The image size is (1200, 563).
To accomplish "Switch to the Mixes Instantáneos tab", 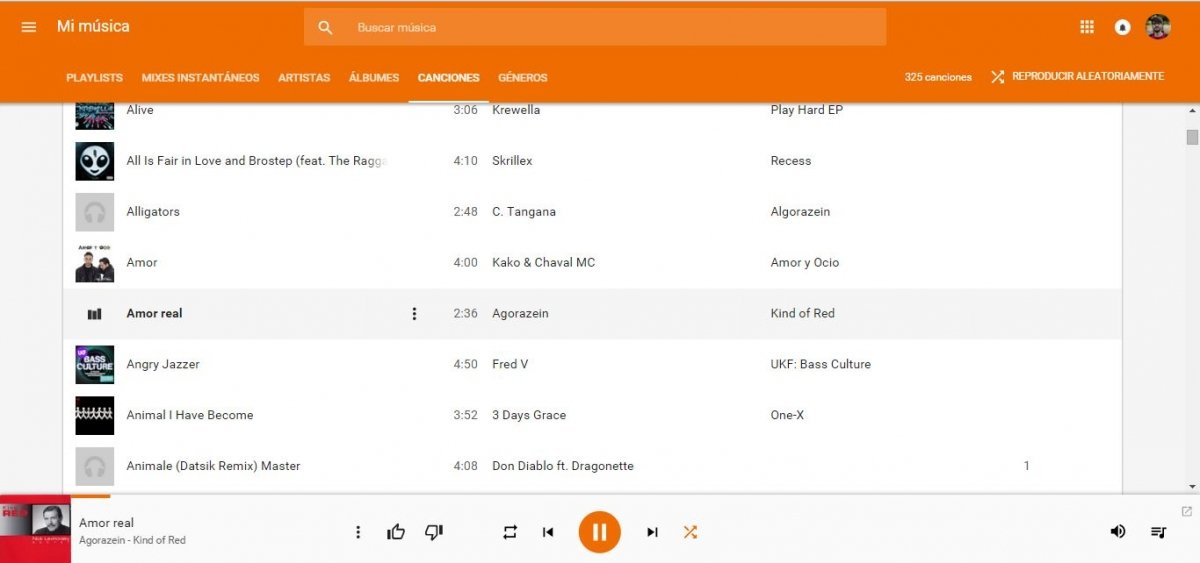I will 200,77.
